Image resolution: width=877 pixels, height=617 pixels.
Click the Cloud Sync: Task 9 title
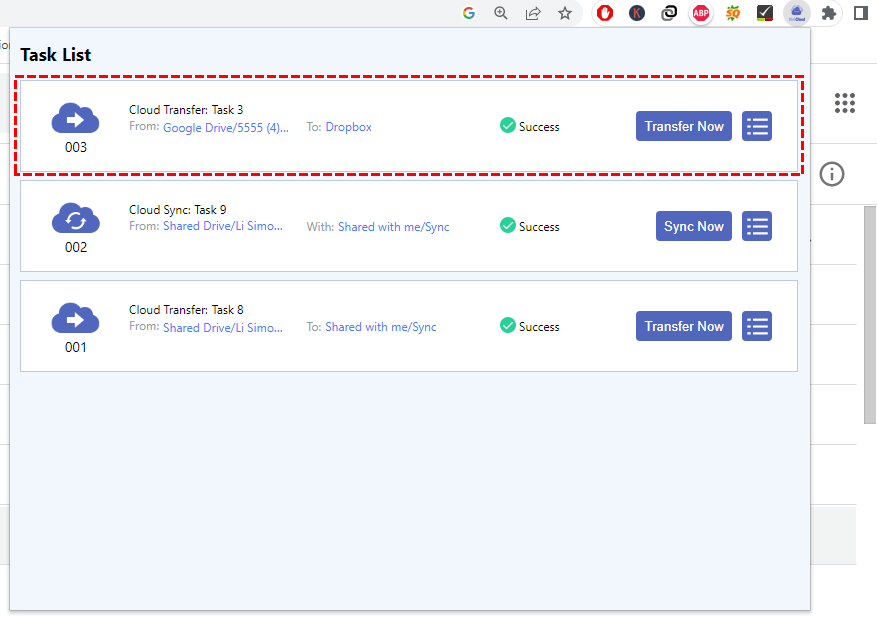[178, 210]
